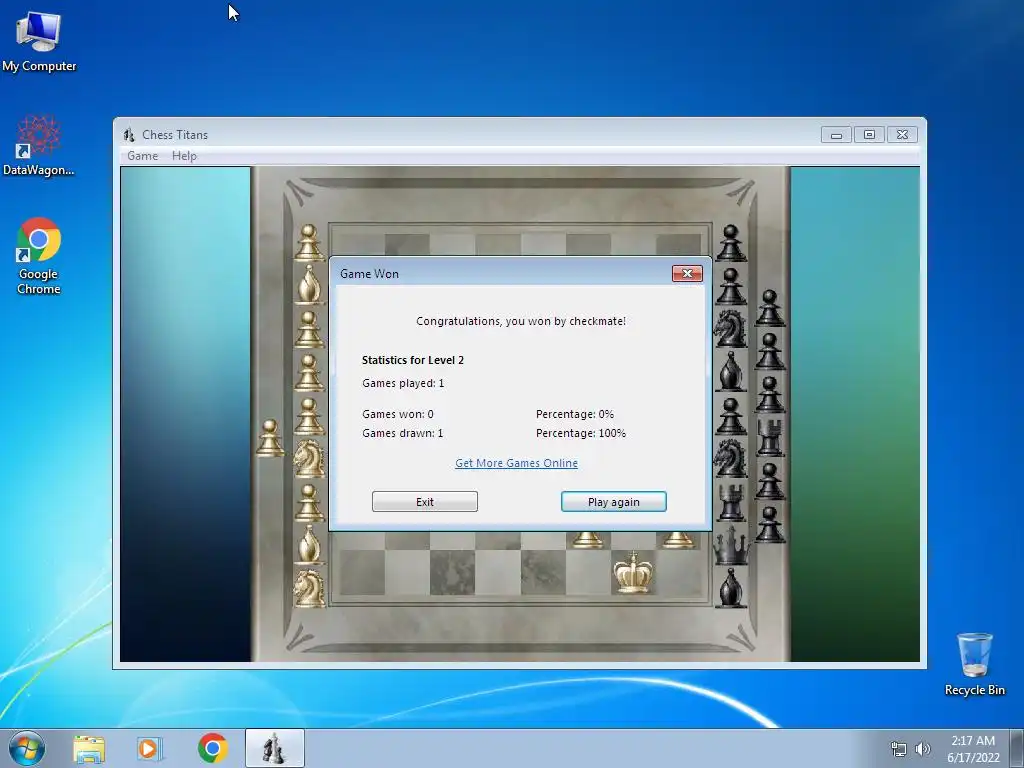The height and width of the screenshot is (768, 1024).
Task: Click the Play again button
Action: pos(613,502)
